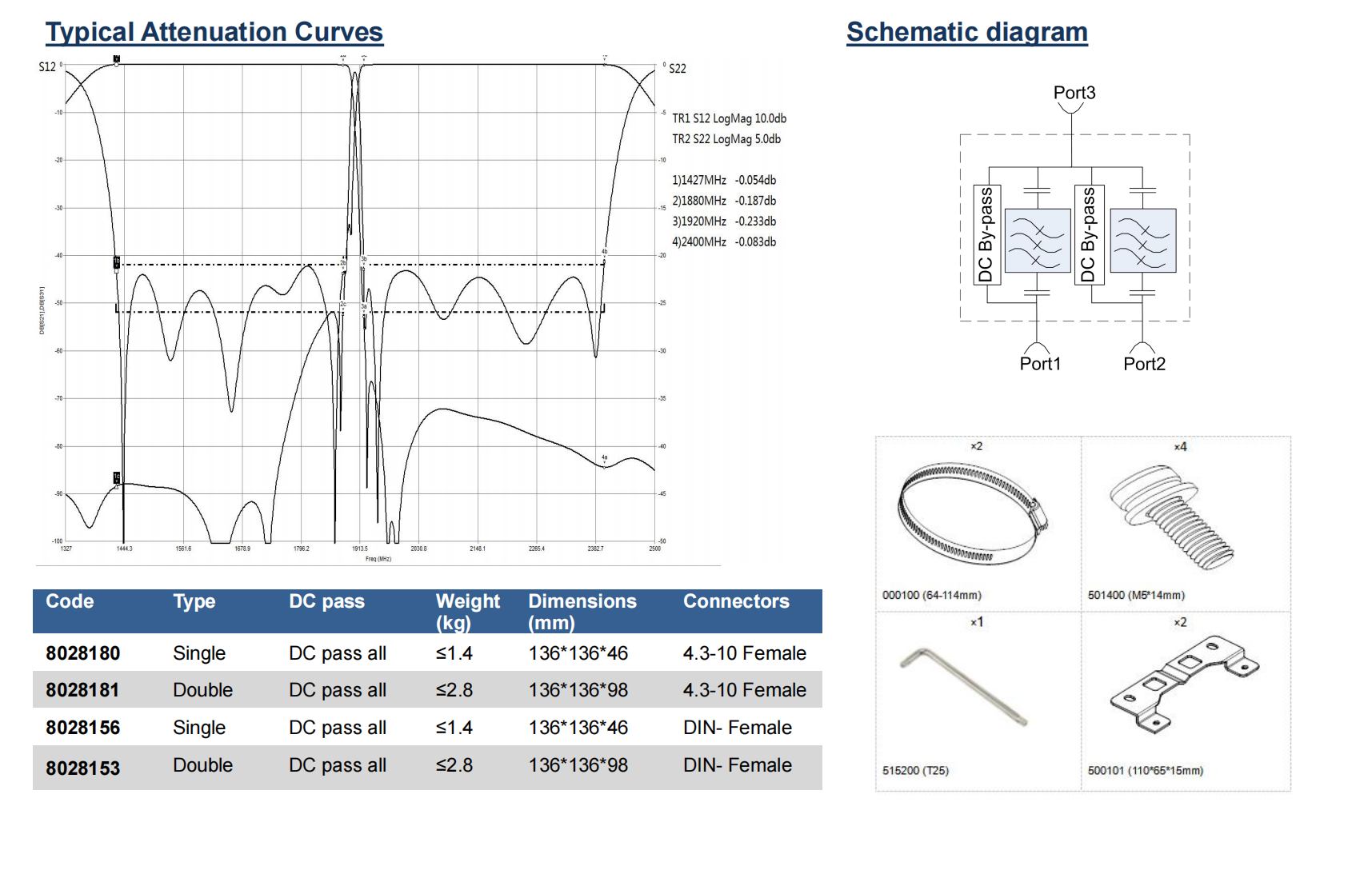Click the right filter symbol in schematic
This screenshot has height=870, width=1372.
click(x=1142, y=241)
